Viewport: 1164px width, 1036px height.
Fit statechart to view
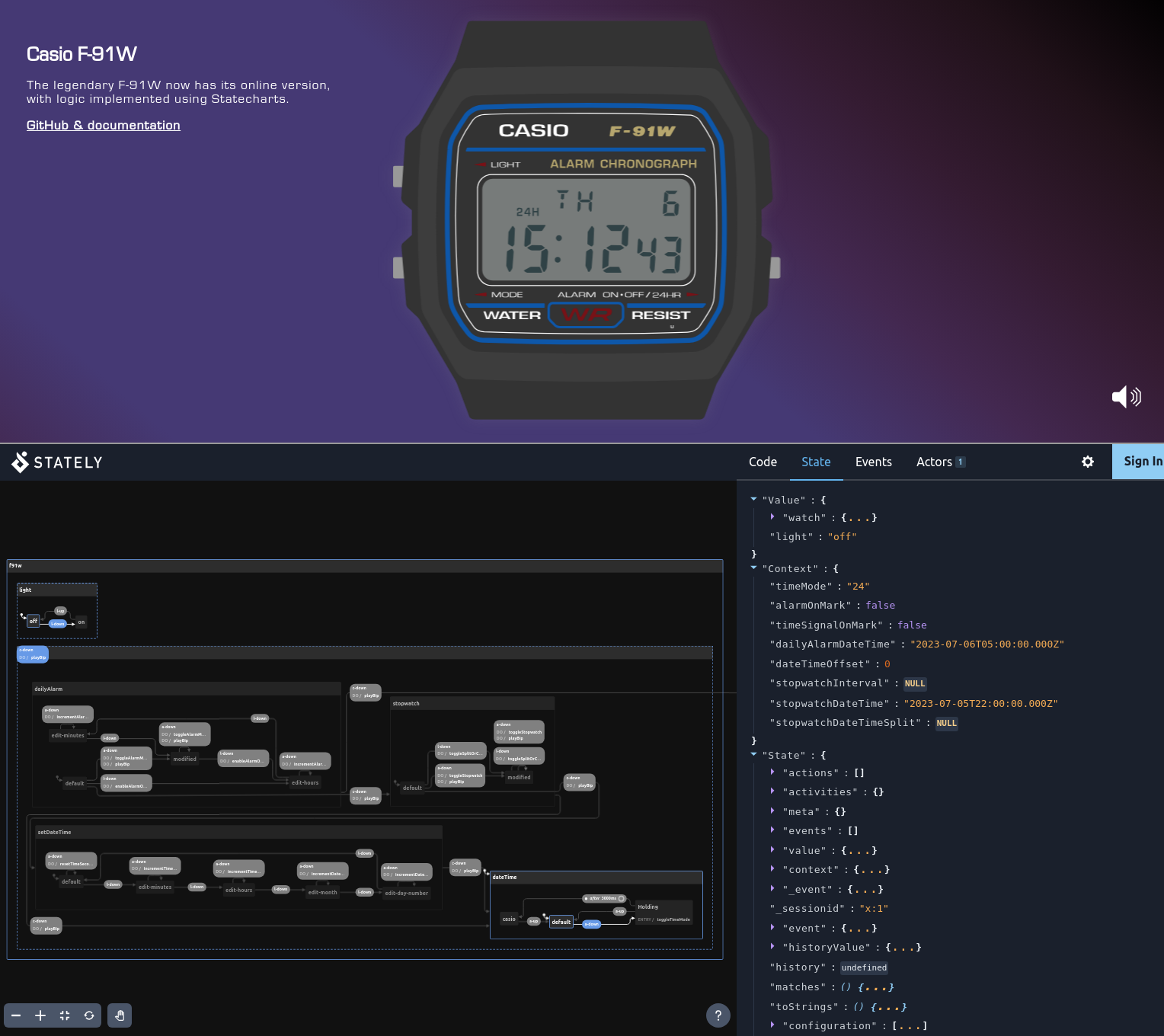(x=65, y=1015)
